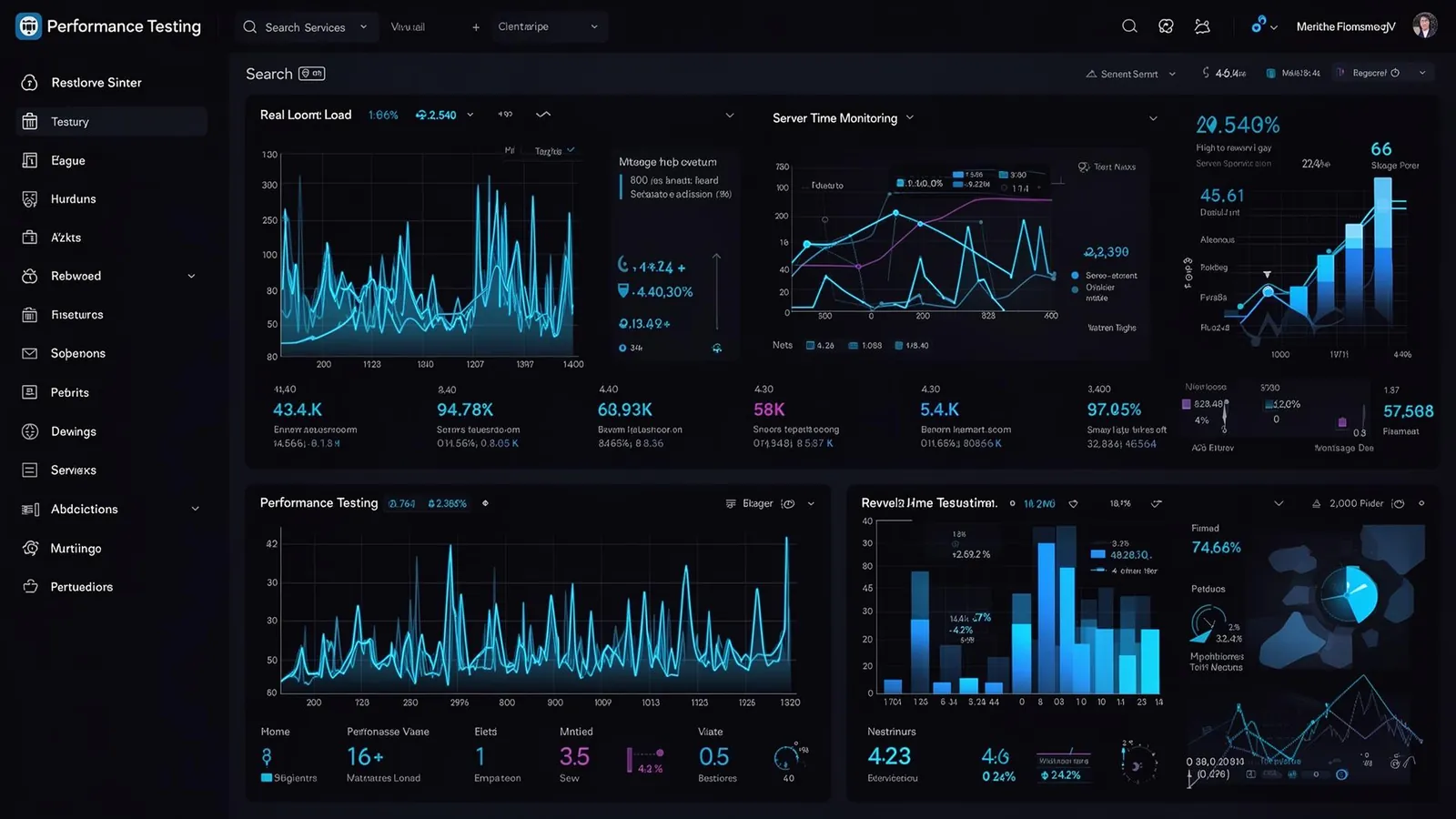Image resolution: width=1456 pixels, height=819 pixels.
Task: Click the chat face icon in top bar
Action: [1166, 26]
